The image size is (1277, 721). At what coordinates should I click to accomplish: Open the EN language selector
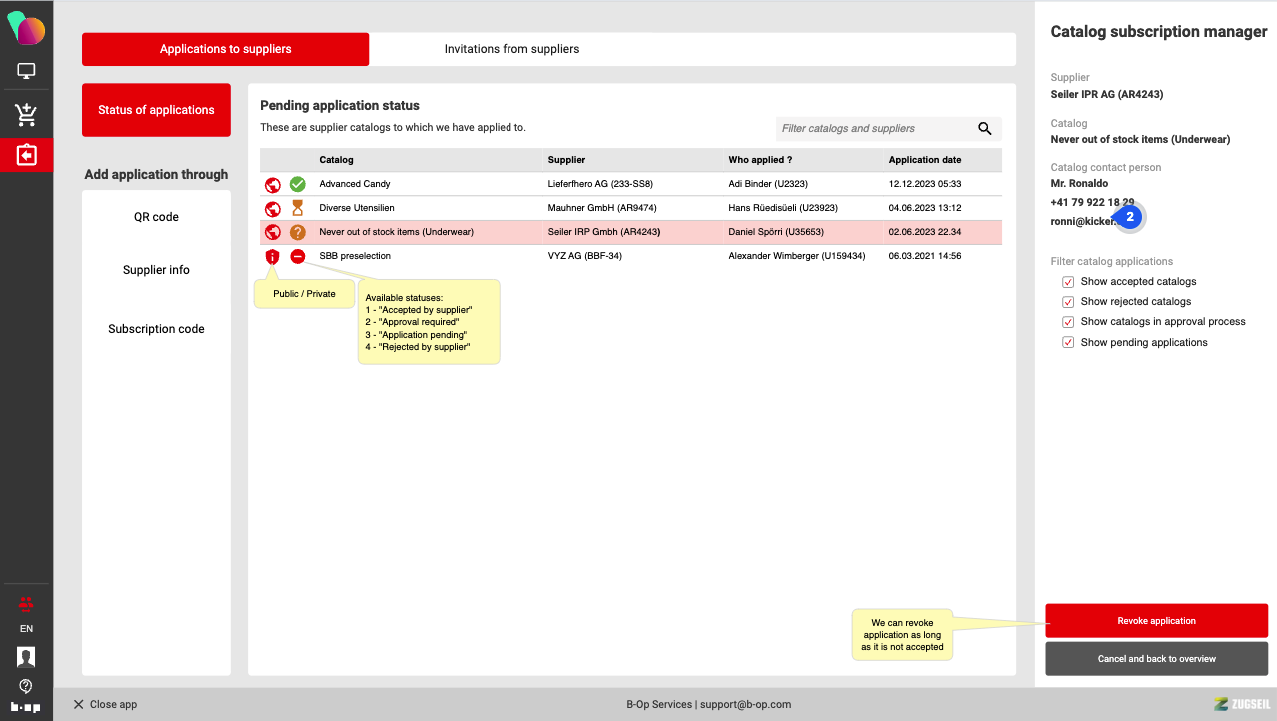(x=26, y=629)
